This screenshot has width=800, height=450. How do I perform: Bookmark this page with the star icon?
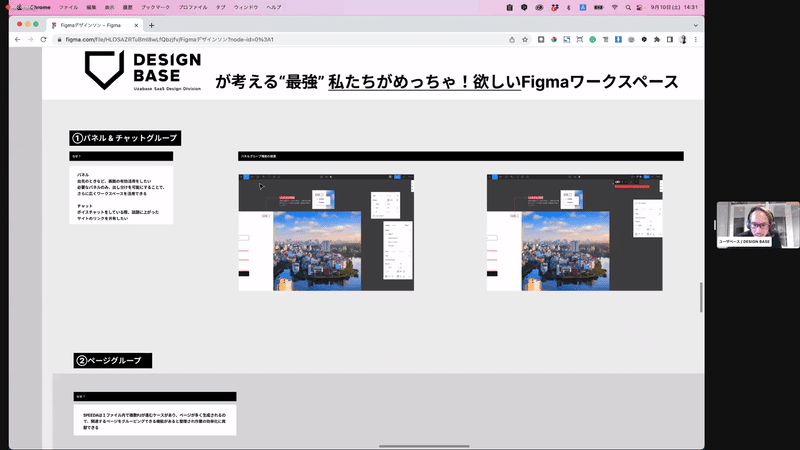[x=524, y=39]
